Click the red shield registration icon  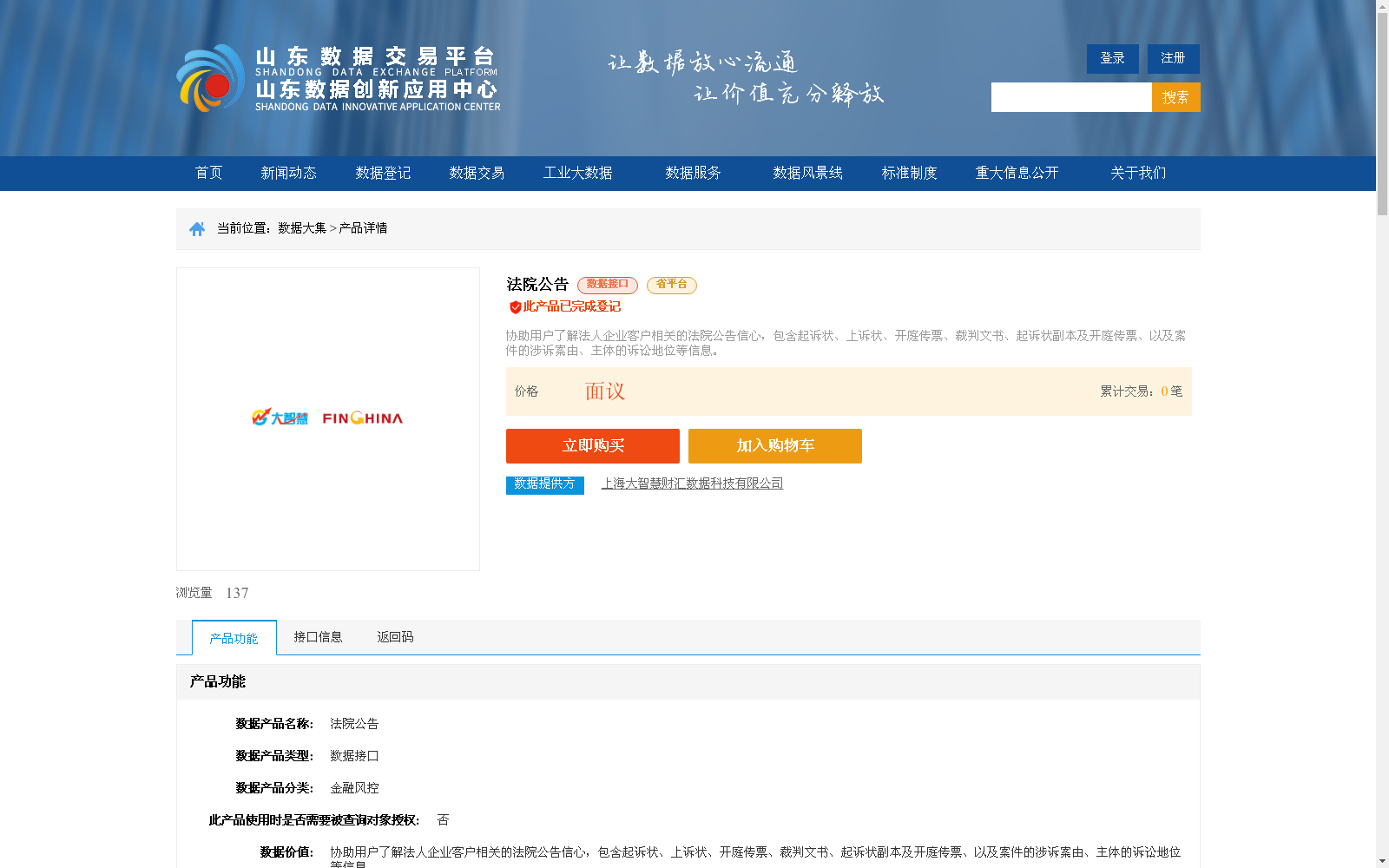coord(515,307)
